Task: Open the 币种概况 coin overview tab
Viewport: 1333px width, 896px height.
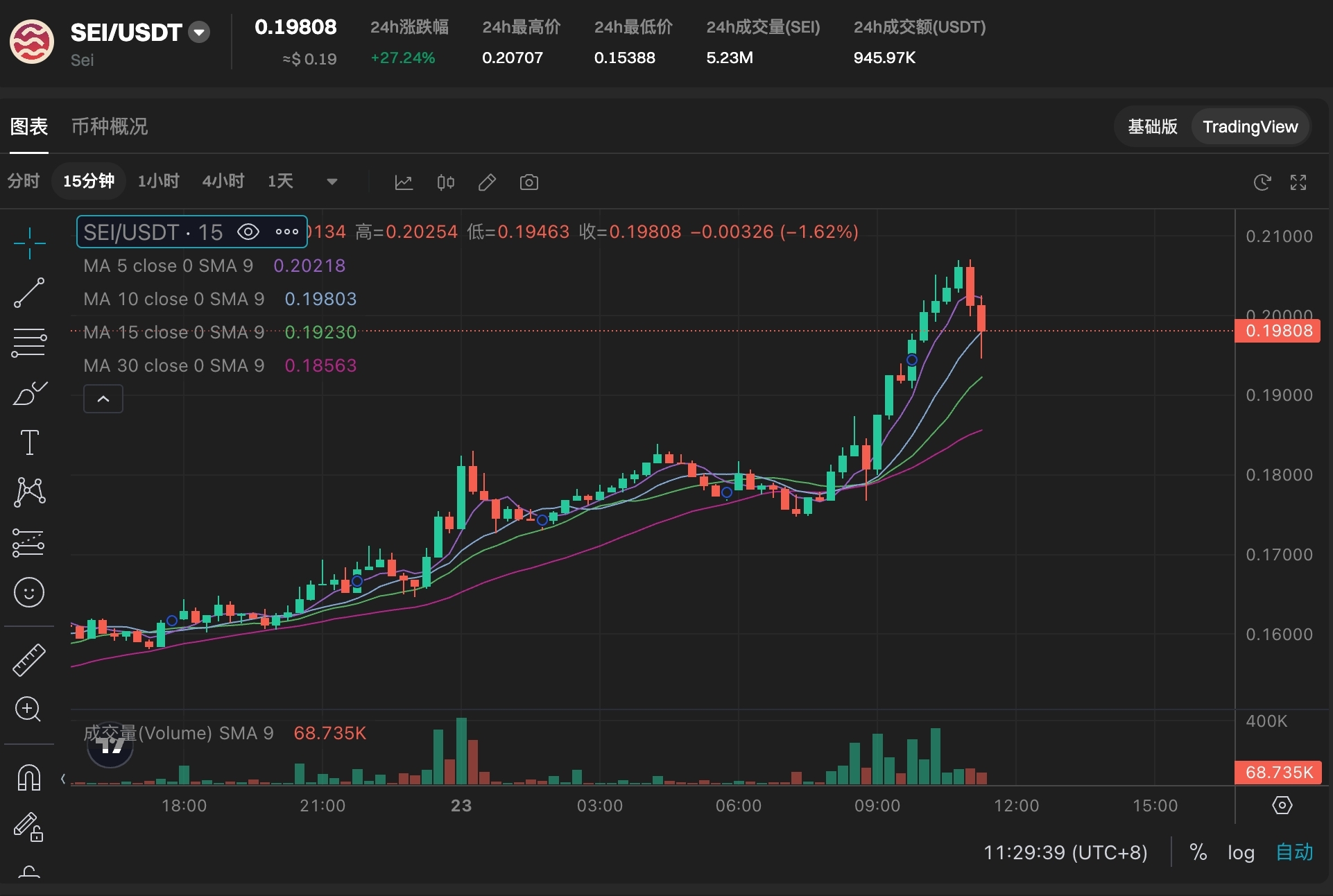Action: tap(109, 126)
